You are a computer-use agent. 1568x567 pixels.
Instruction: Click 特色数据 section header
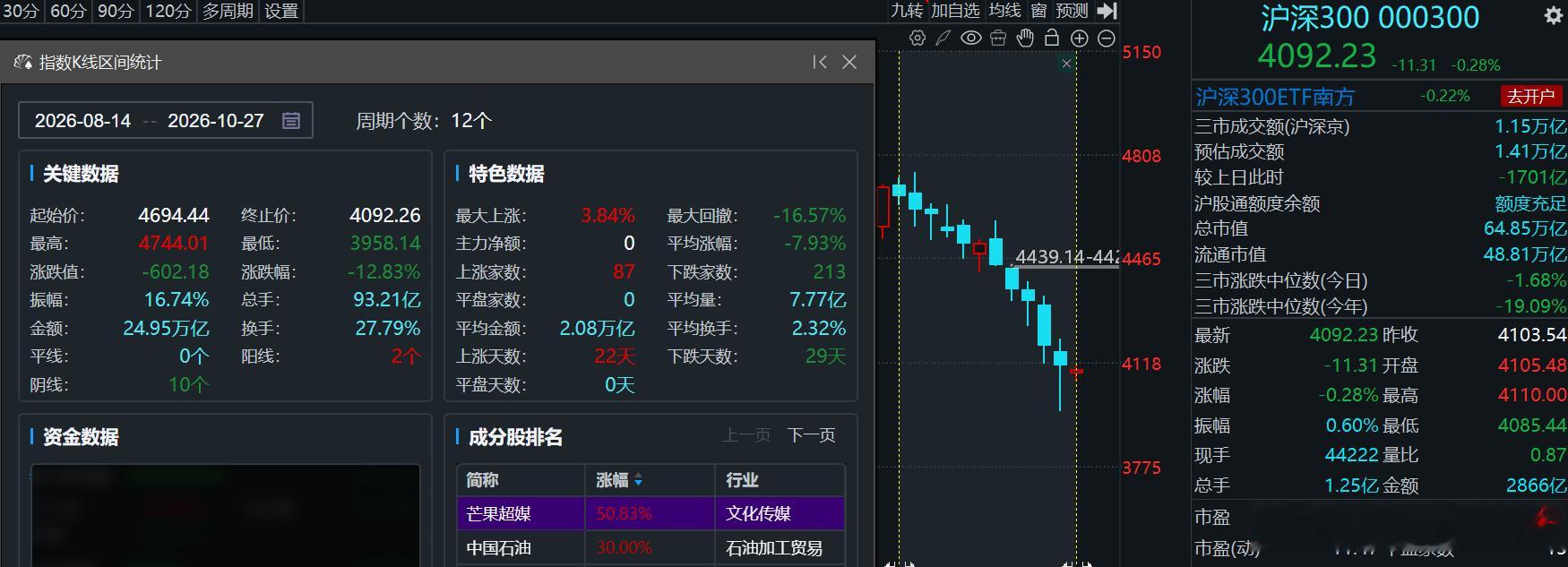tap(506, 174)
